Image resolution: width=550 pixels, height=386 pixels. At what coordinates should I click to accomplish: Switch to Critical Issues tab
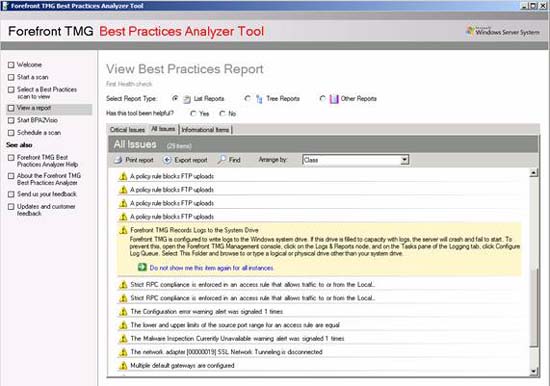pos(127,130)
